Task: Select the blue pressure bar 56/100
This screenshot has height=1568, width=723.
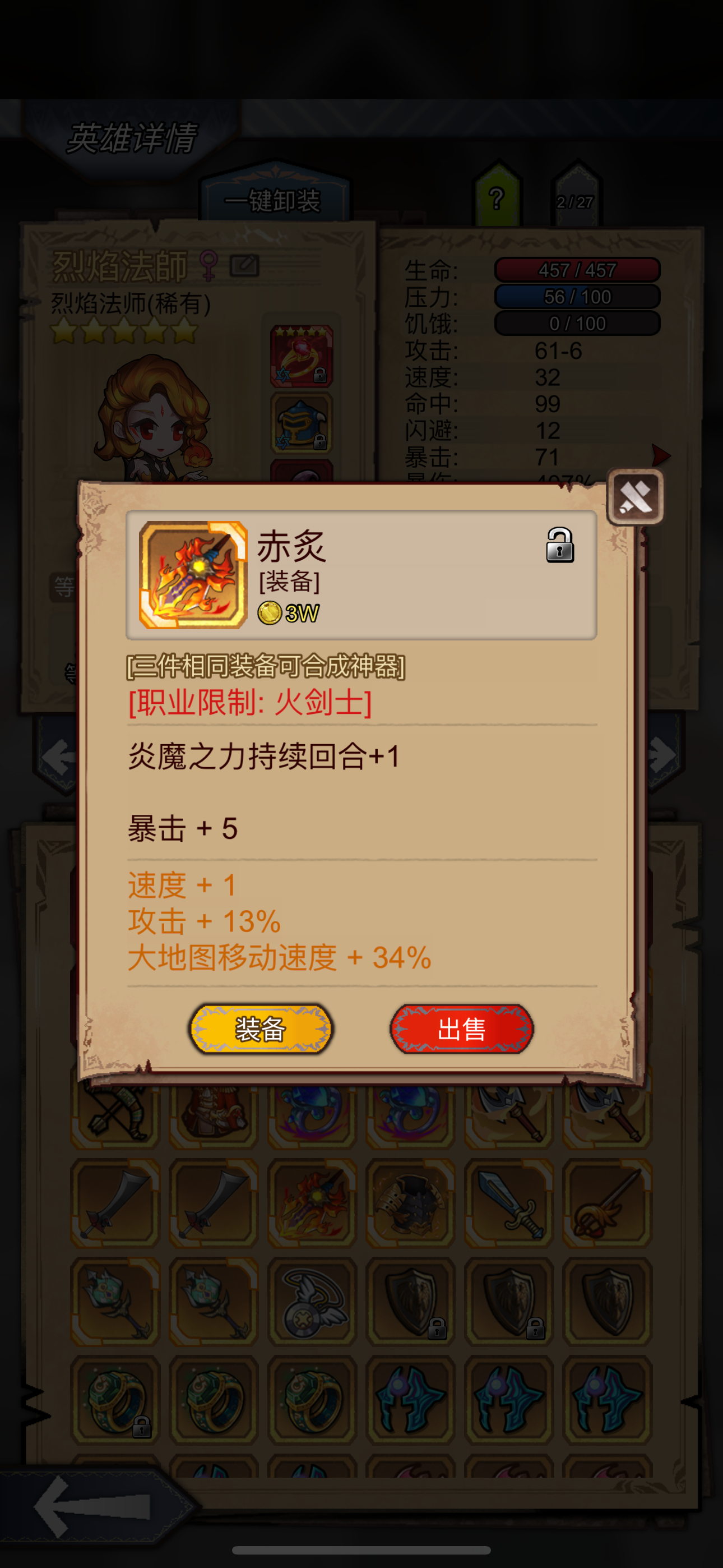Action: click(x=577, y=297)
